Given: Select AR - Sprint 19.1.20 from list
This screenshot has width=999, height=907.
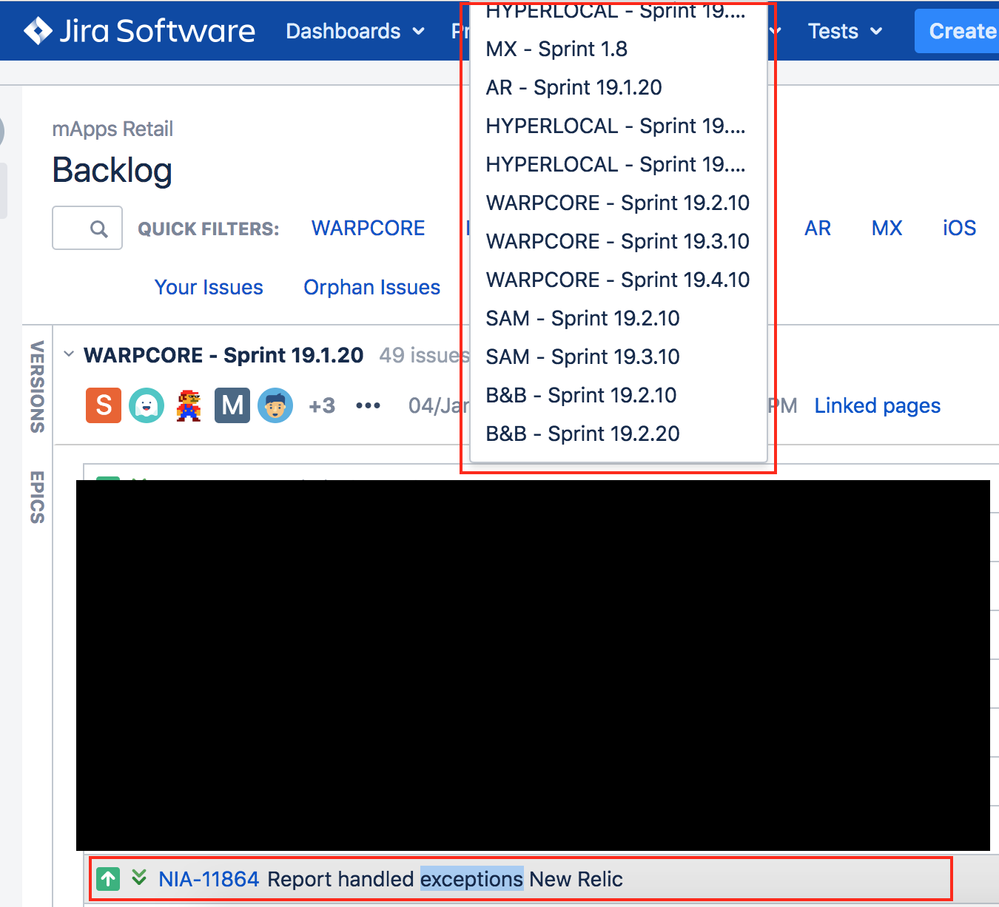Looking at the screenshot, I should coord(618,87).
